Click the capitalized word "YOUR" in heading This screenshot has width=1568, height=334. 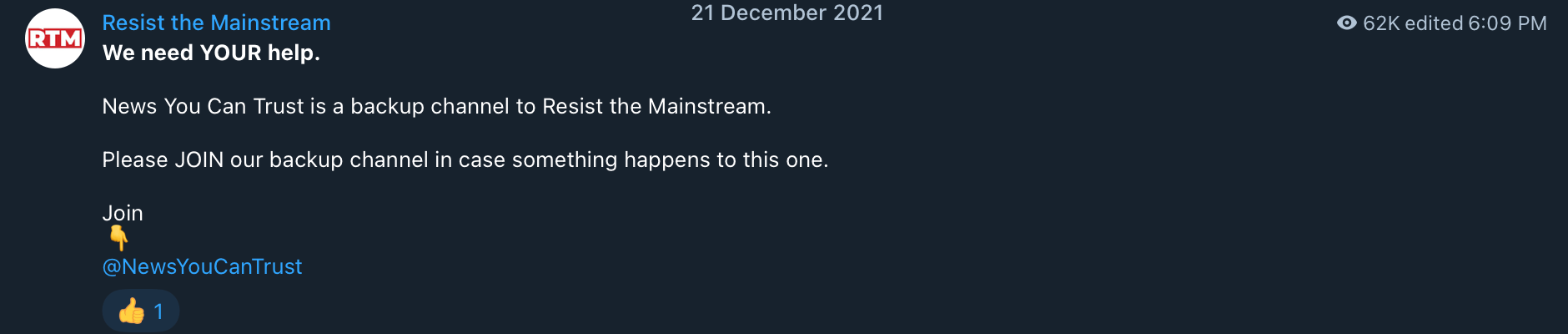coord(230,53)
